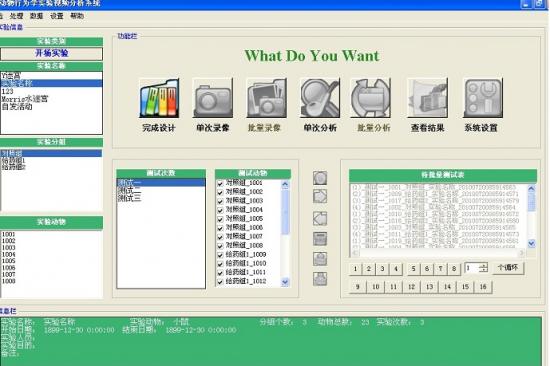Click the 个循环 button

(x=508, y=268)
